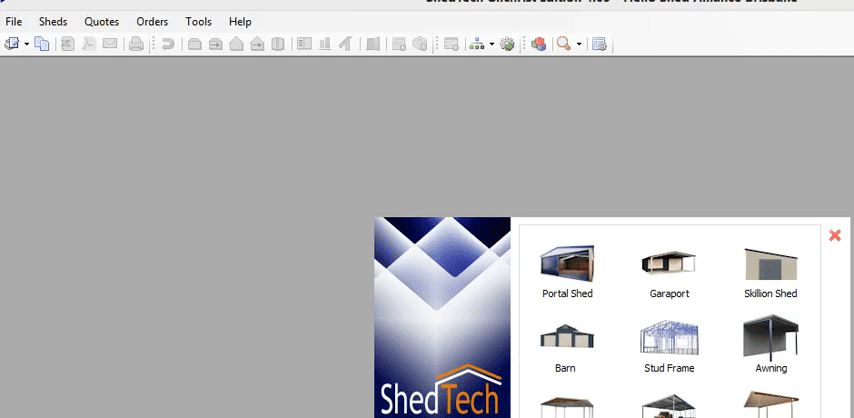Click the printer icon in toolbar
The image size is (854, 418).
coord(136,44)
